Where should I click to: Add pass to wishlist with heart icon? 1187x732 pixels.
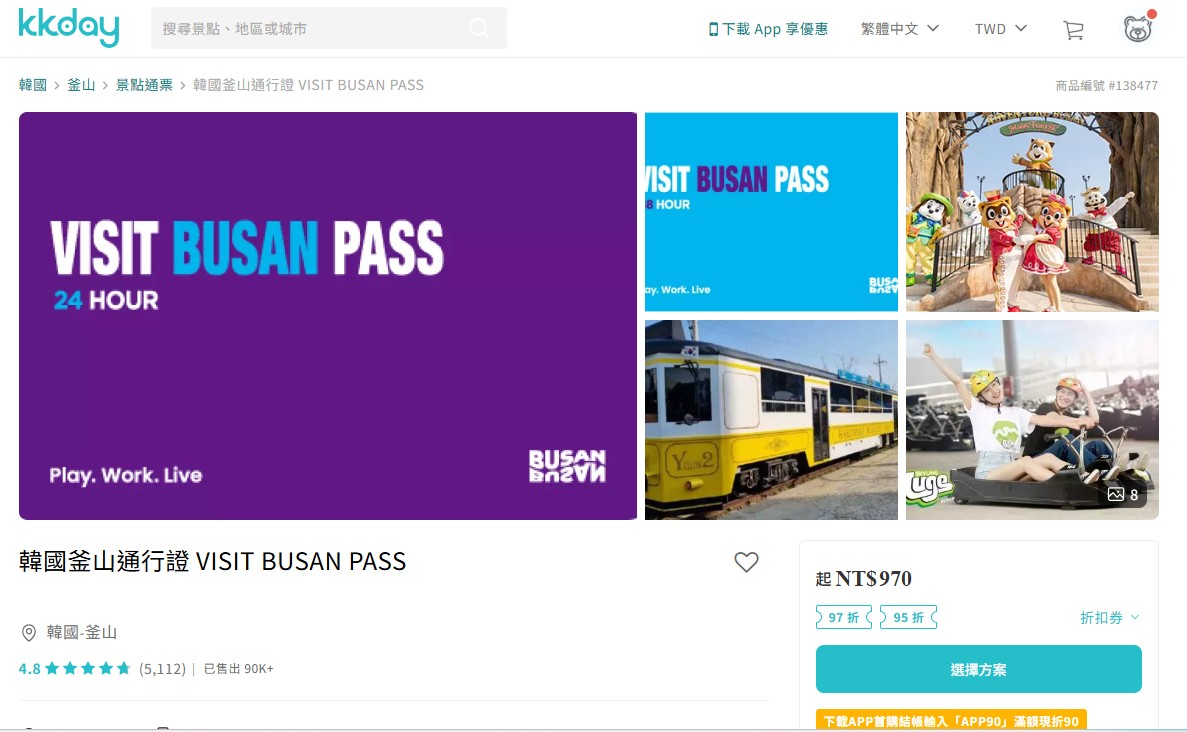(x=746, y=562)
